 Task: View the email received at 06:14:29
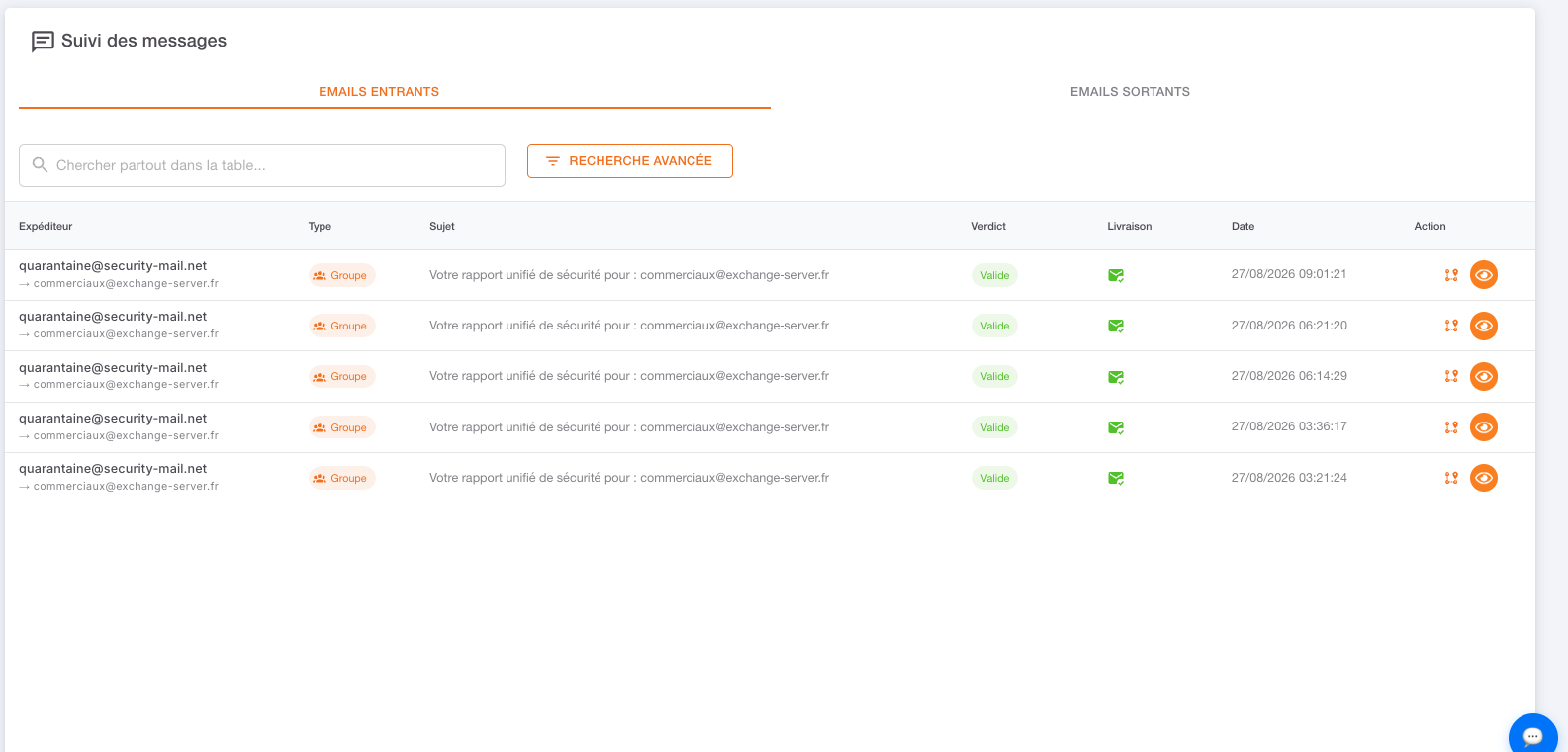(x=1484, y=376)
